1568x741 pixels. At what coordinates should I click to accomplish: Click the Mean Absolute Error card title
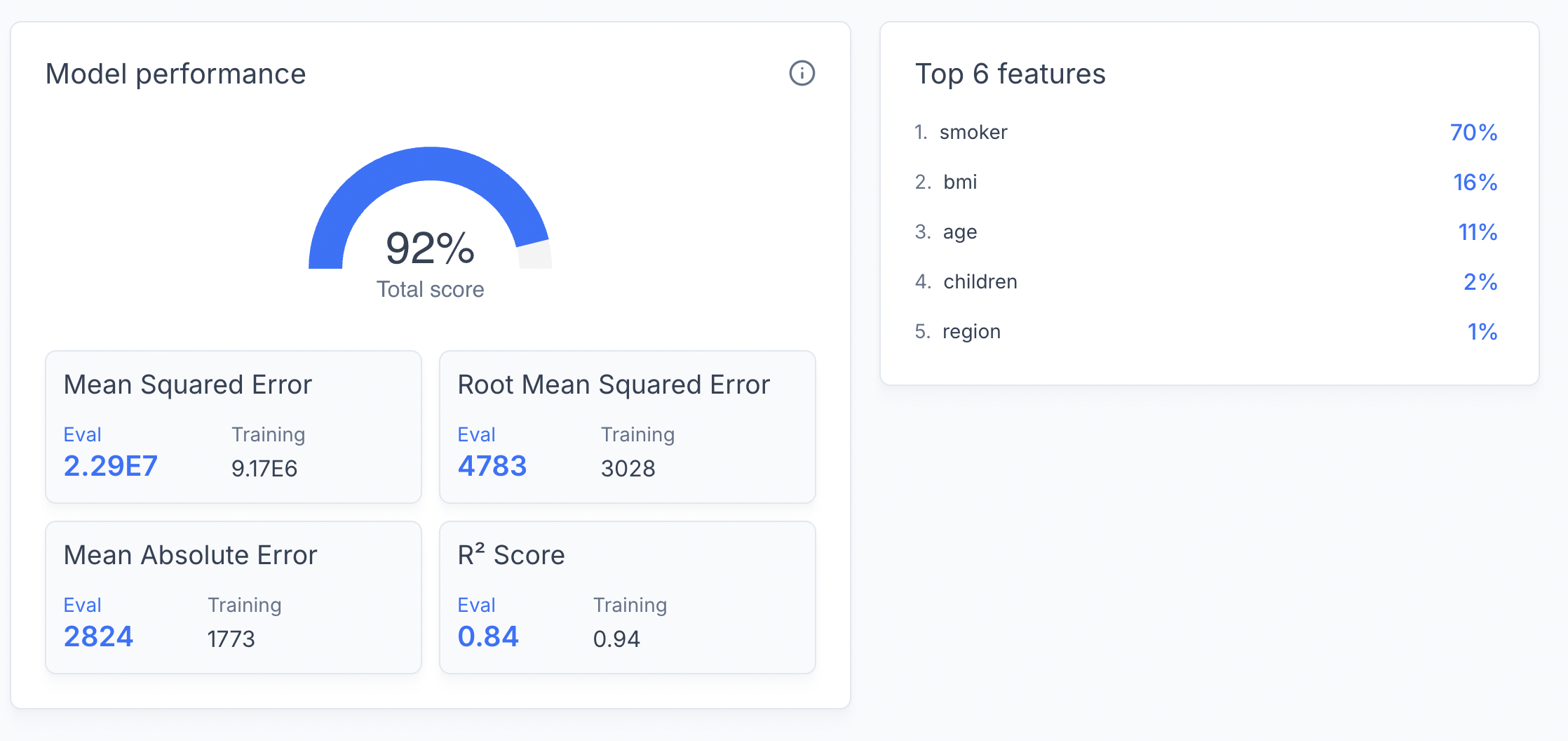(x=191, y=555)
